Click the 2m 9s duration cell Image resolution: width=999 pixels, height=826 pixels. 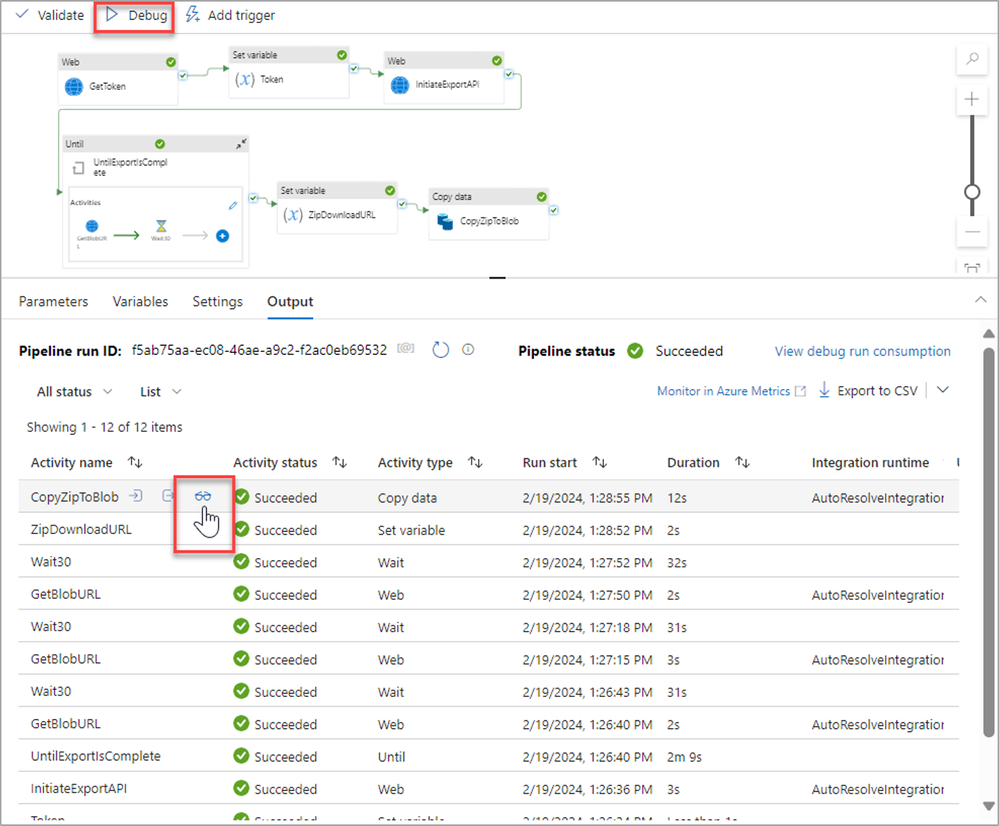(684, 757)
